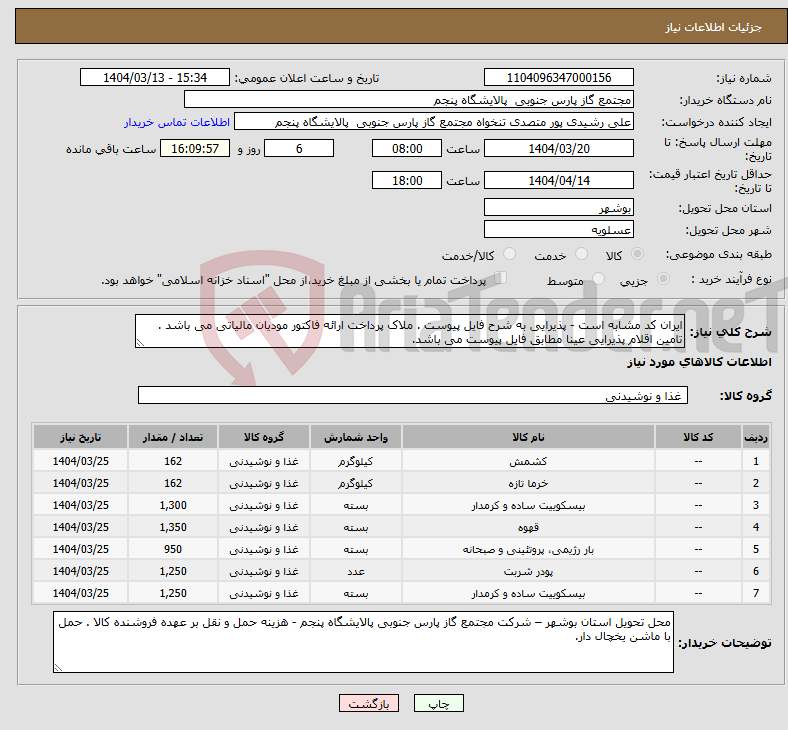The image size is (788, 730).
Task: Click the quantity 1,350 cell
Action: pos(173,527)
